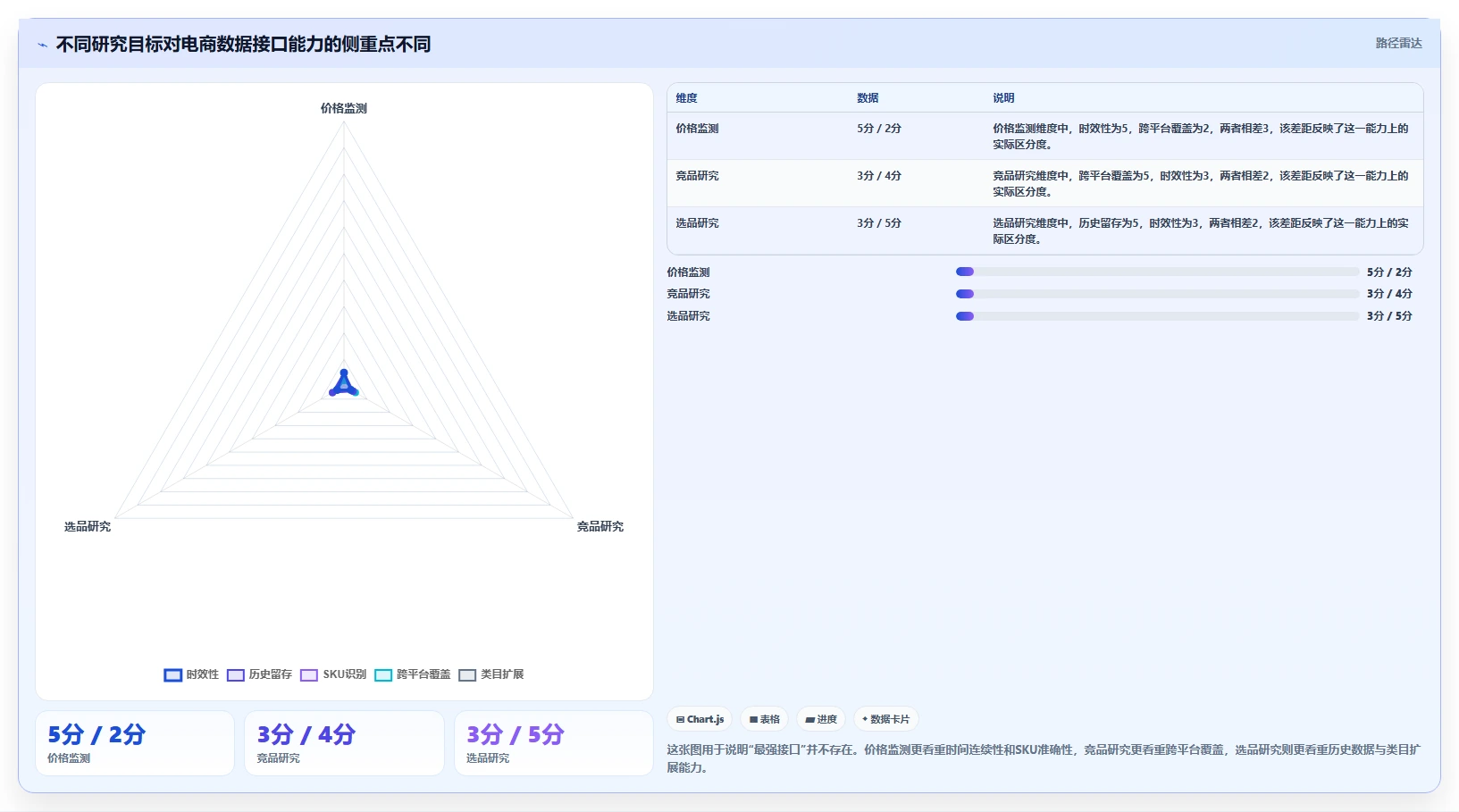
Task: Click the 竞品研究 row description text in table
Action: coord(1201,184)
